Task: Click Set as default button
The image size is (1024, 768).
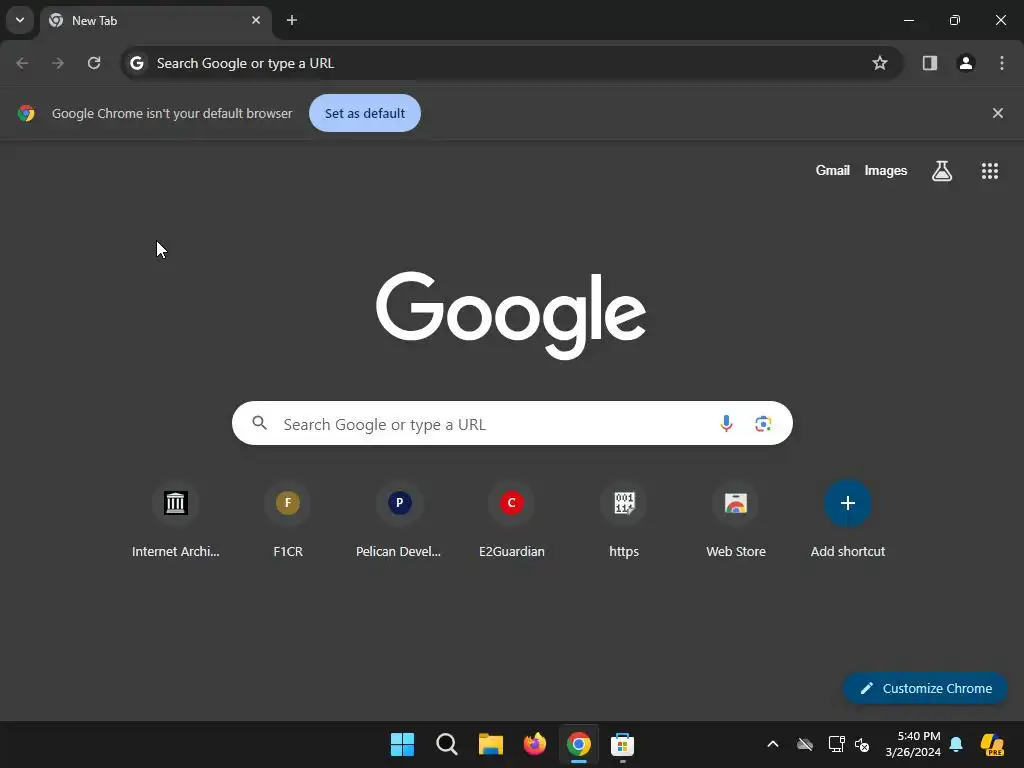Action: [x=365, y=113]
